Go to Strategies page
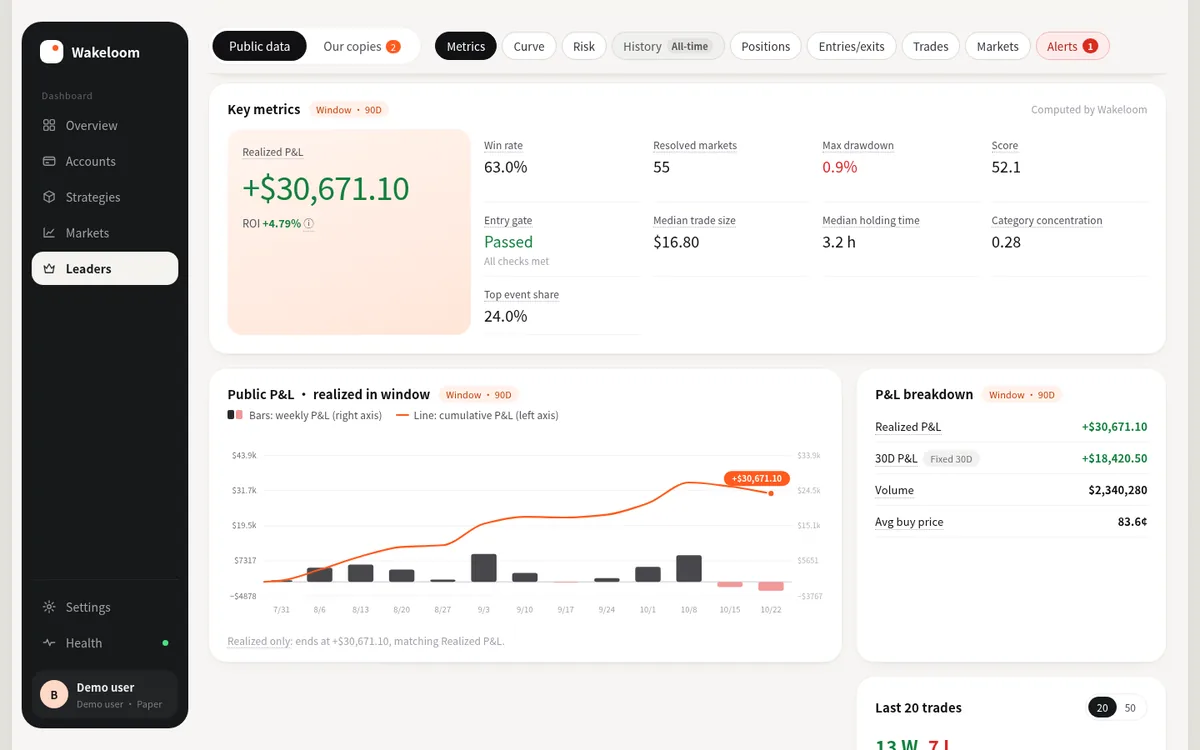Screen dimensions: 1200x750 click(105, 198)
